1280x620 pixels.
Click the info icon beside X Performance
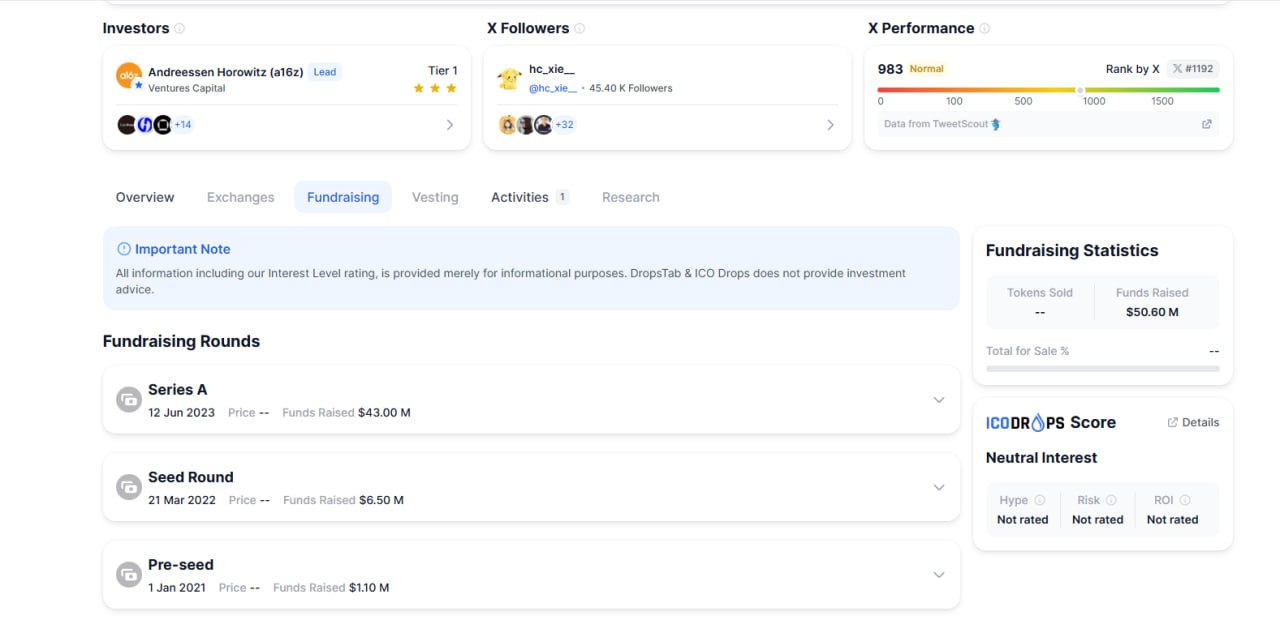(x=985, y=29)
